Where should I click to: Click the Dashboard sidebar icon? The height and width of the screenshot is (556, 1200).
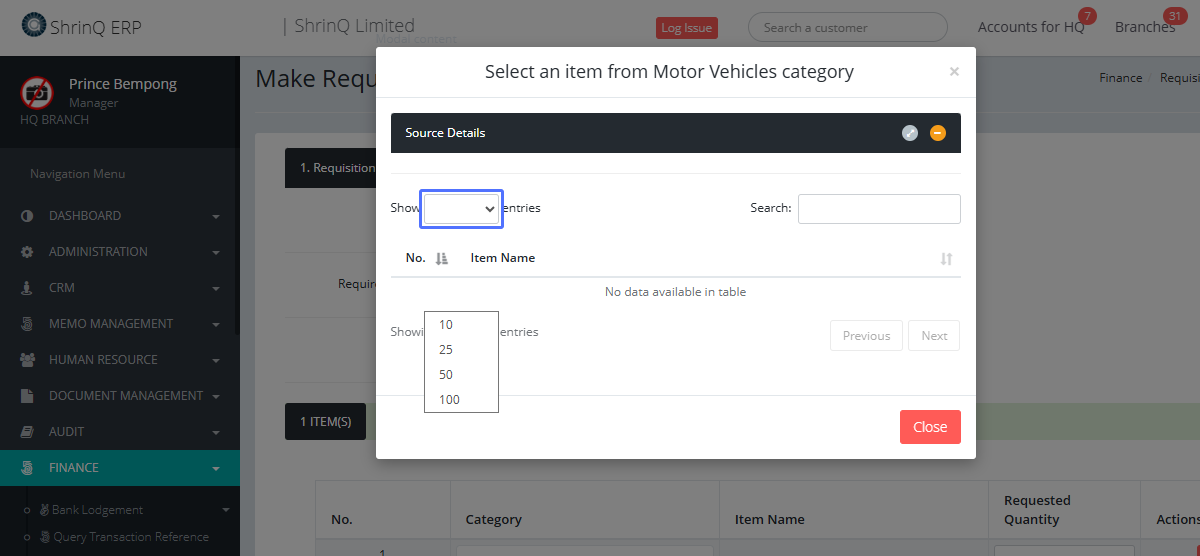[x=27, y=216]
